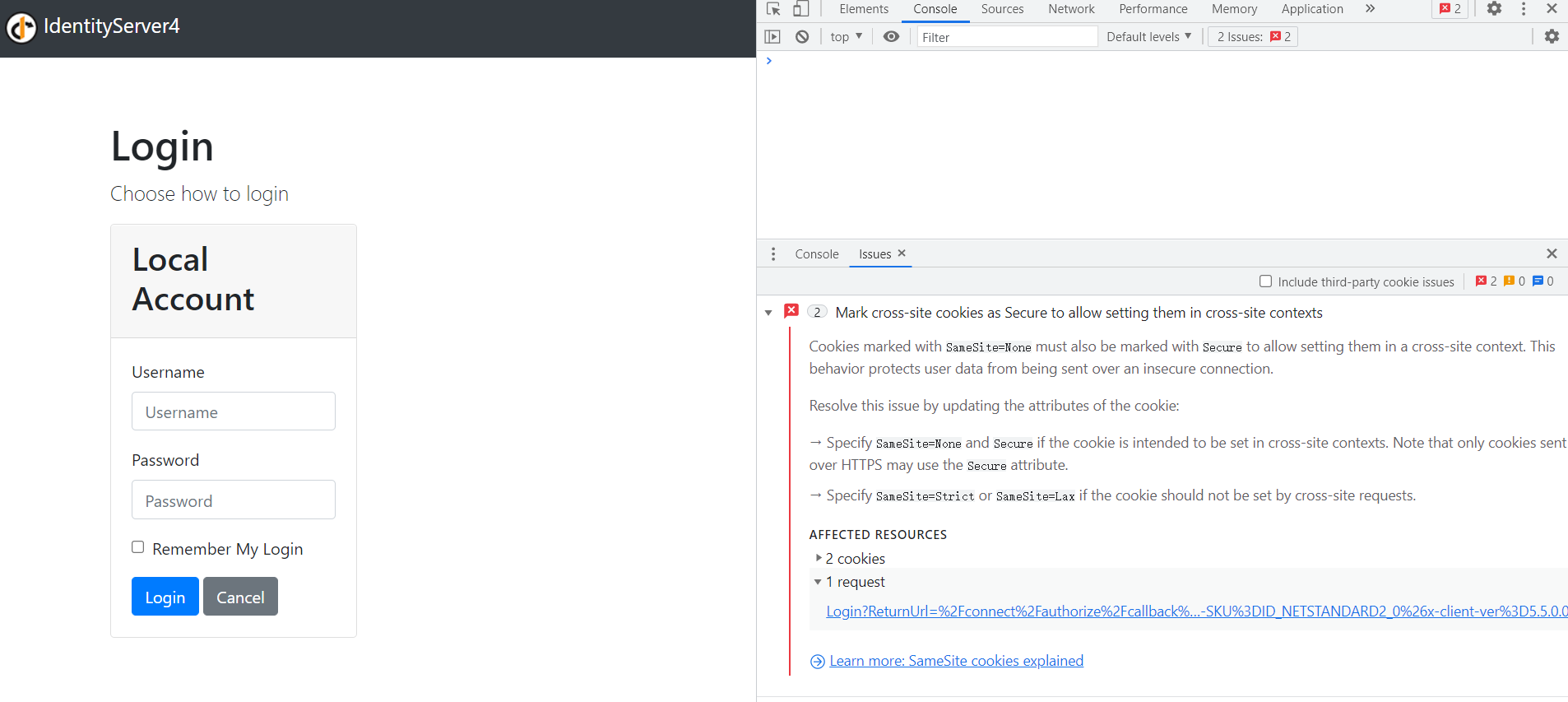Close the DevTools panel
Image resolution: width=1568 pixels, height=702 pixels.
pos(1552,9)
